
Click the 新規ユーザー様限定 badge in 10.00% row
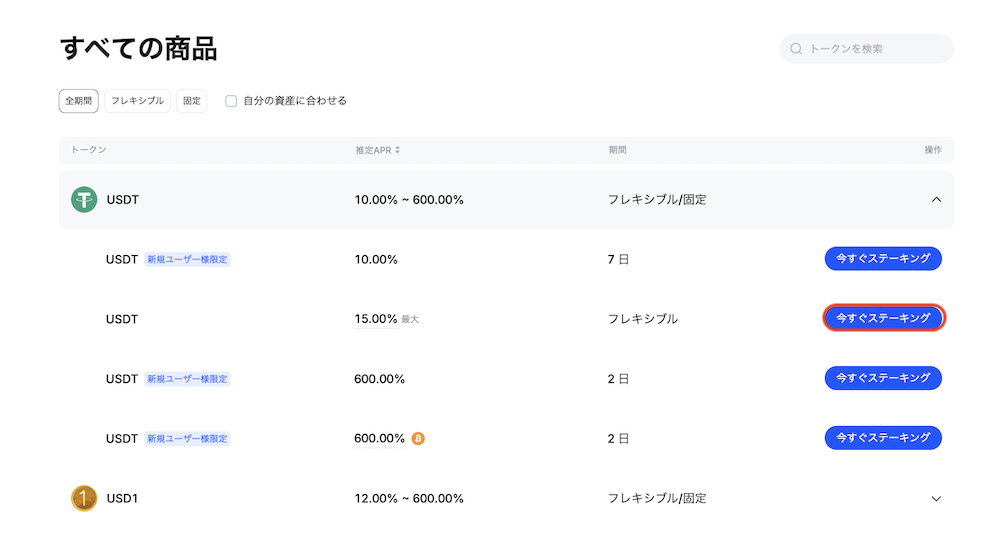187,260
